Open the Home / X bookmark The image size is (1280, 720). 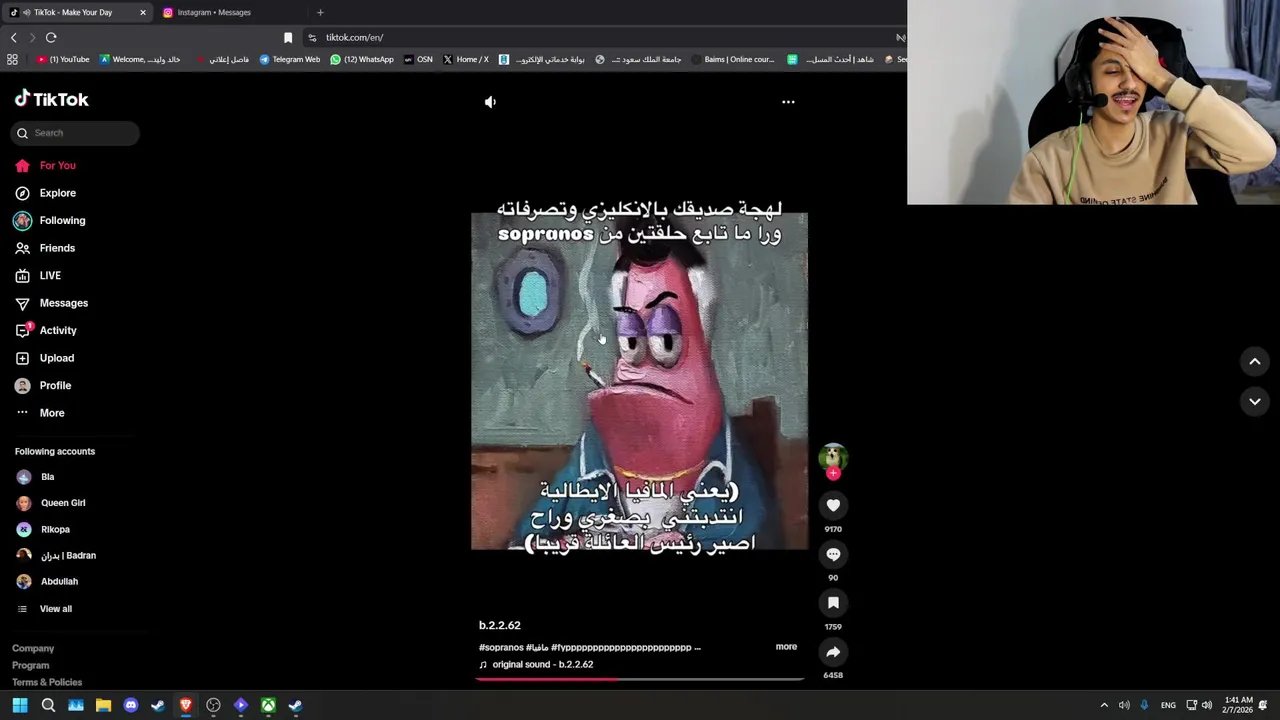pyautogui.click(x=466, y=60)
